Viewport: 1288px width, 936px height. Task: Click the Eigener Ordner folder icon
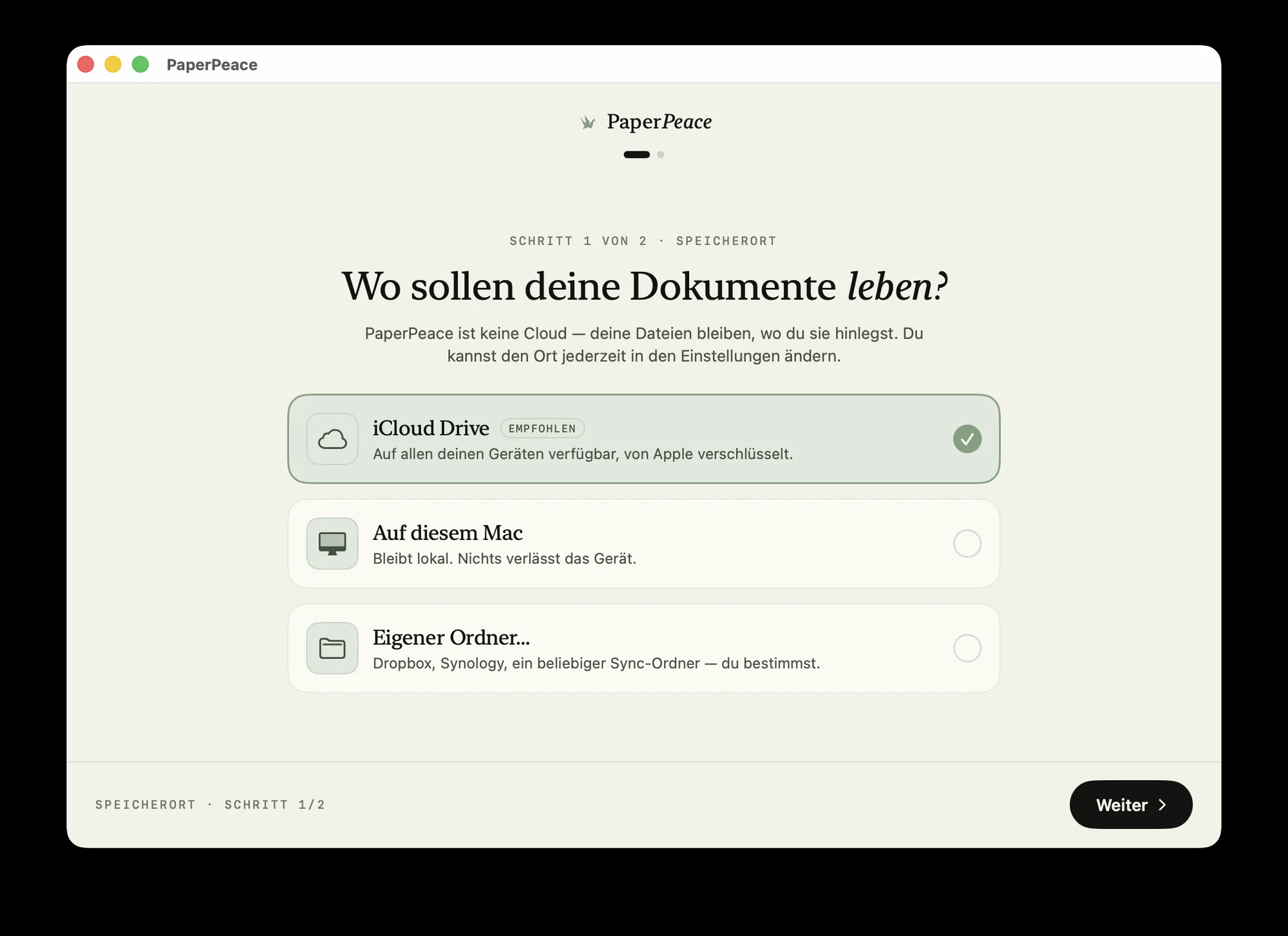coord(332,648)
